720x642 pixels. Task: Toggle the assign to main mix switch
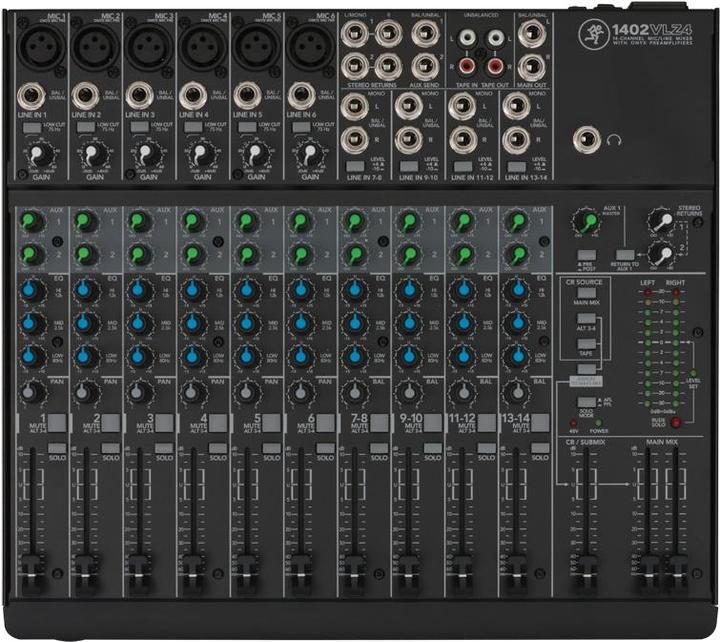586,369
